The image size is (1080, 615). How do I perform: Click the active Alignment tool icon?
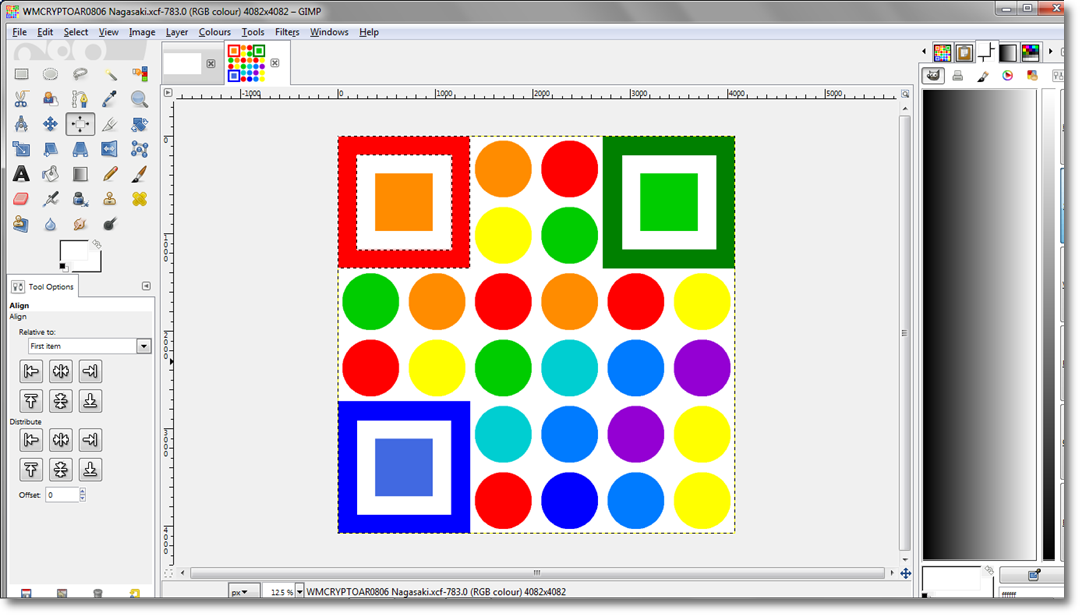80,124
